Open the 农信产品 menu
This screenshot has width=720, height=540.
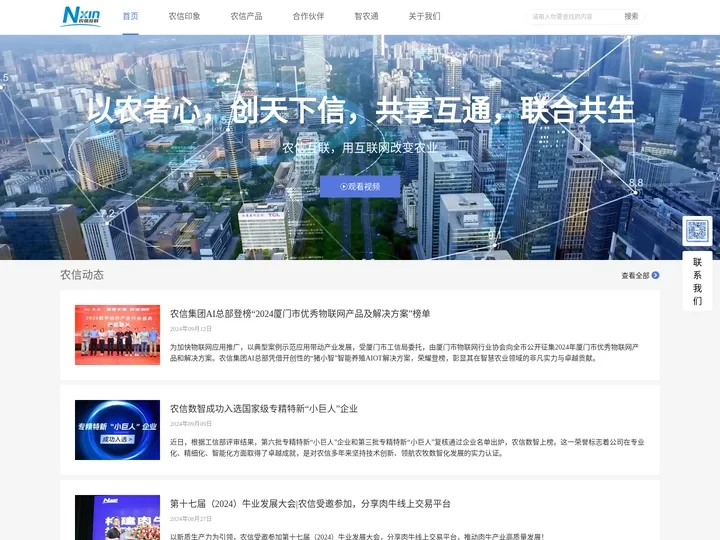pos(247,16)
